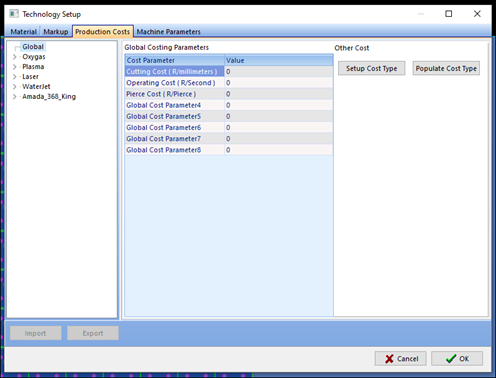Edit the Pierce Cost value cell
Screen dimensions: 496x378
click(x=279, y=94)
